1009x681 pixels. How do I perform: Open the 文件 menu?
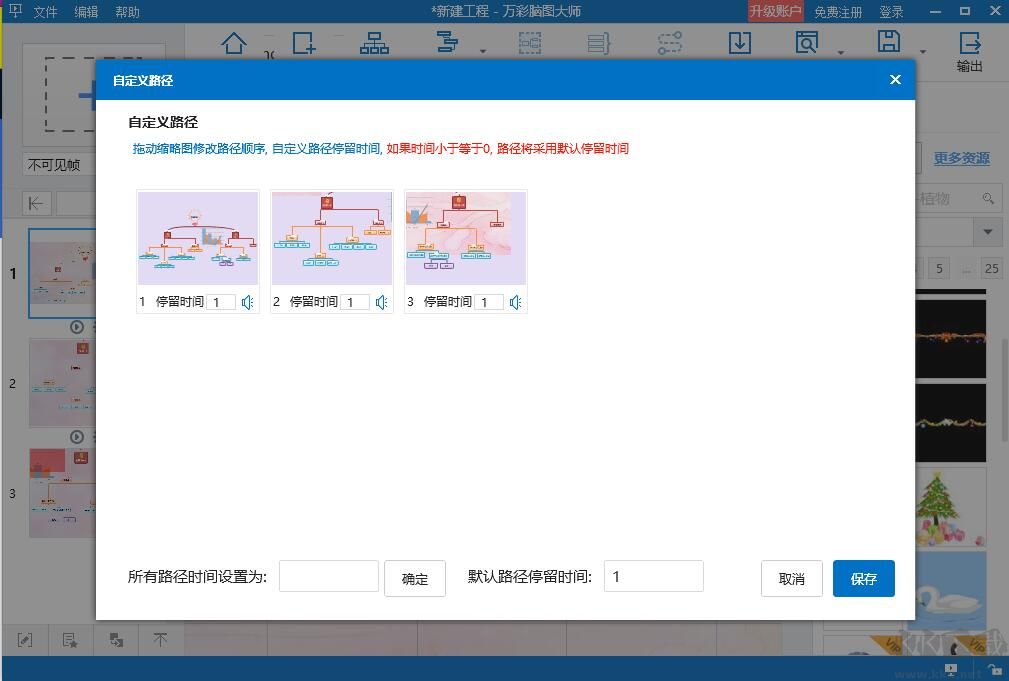pyautogui.click(x=45, y=11)
